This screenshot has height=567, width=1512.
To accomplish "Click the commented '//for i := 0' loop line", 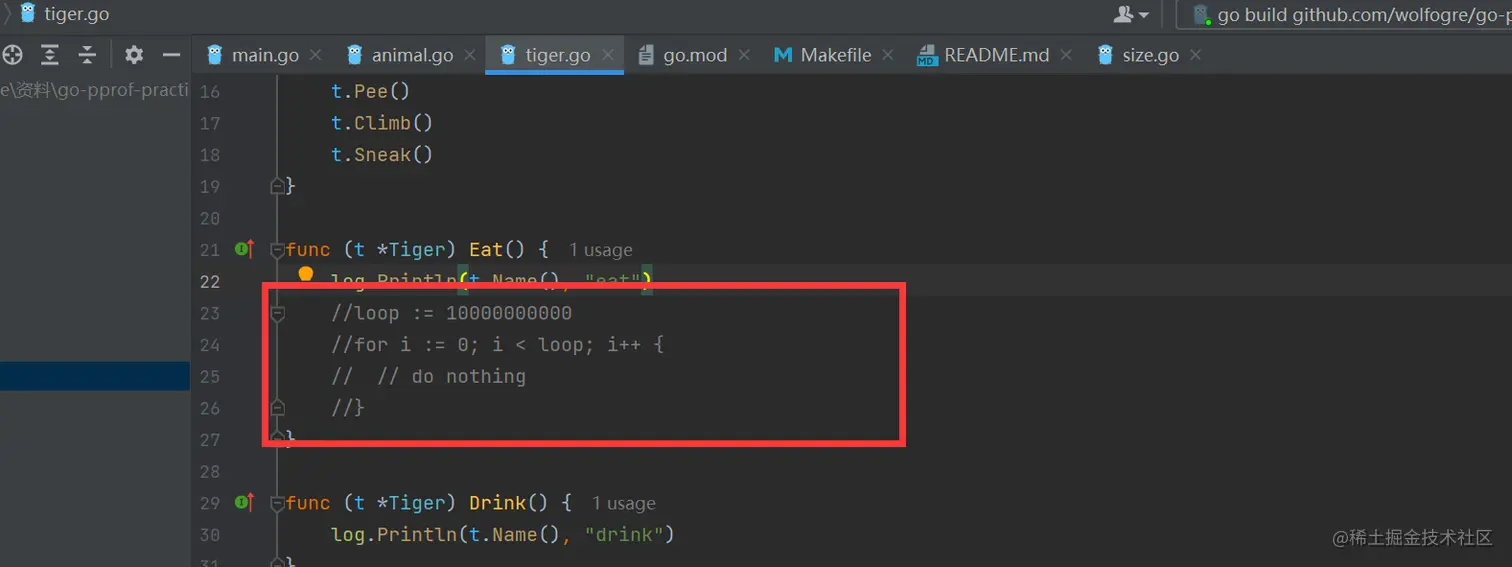I will tap(498, 345).
